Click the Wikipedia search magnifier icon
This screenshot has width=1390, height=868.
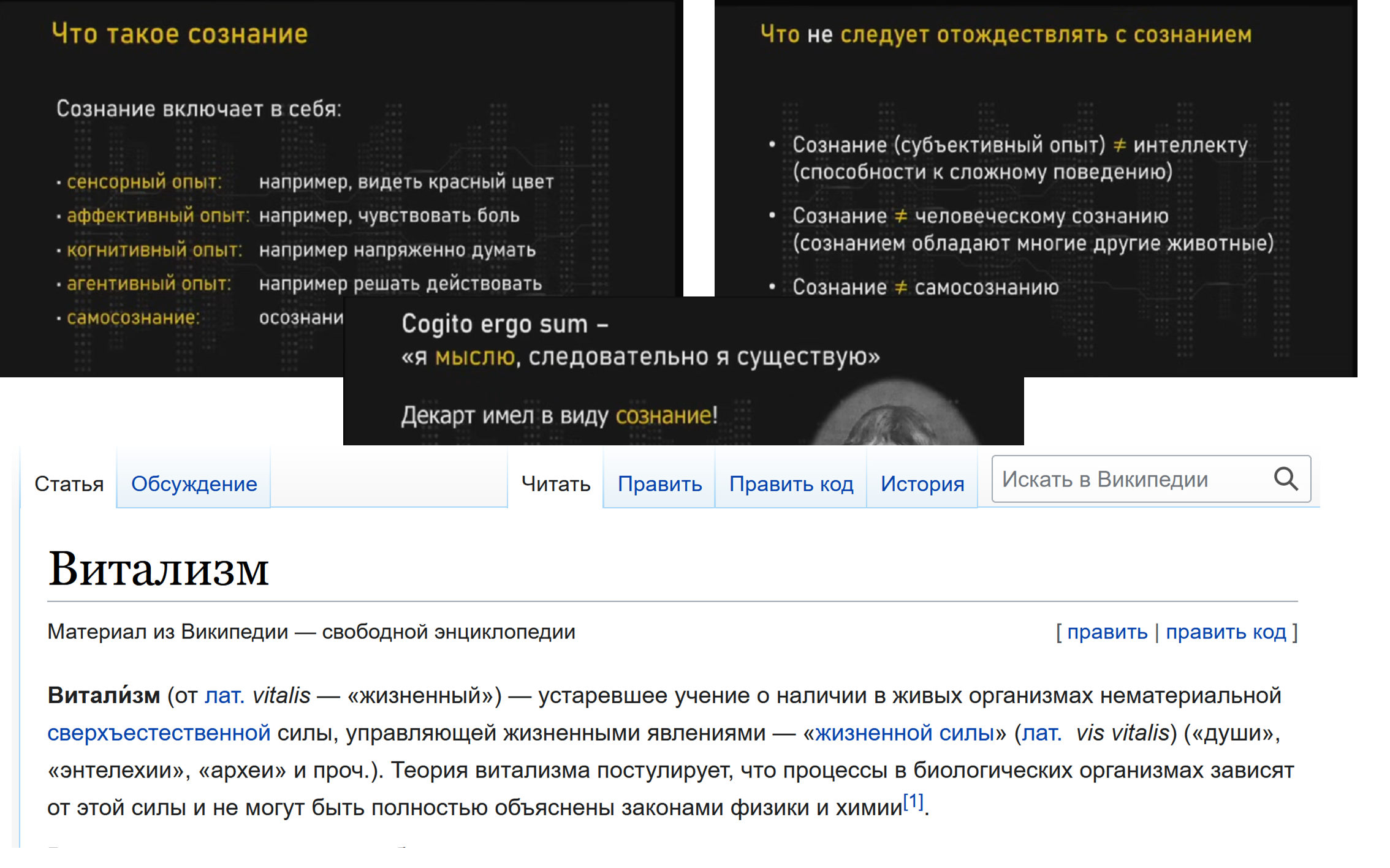[x=1285, y=479]
